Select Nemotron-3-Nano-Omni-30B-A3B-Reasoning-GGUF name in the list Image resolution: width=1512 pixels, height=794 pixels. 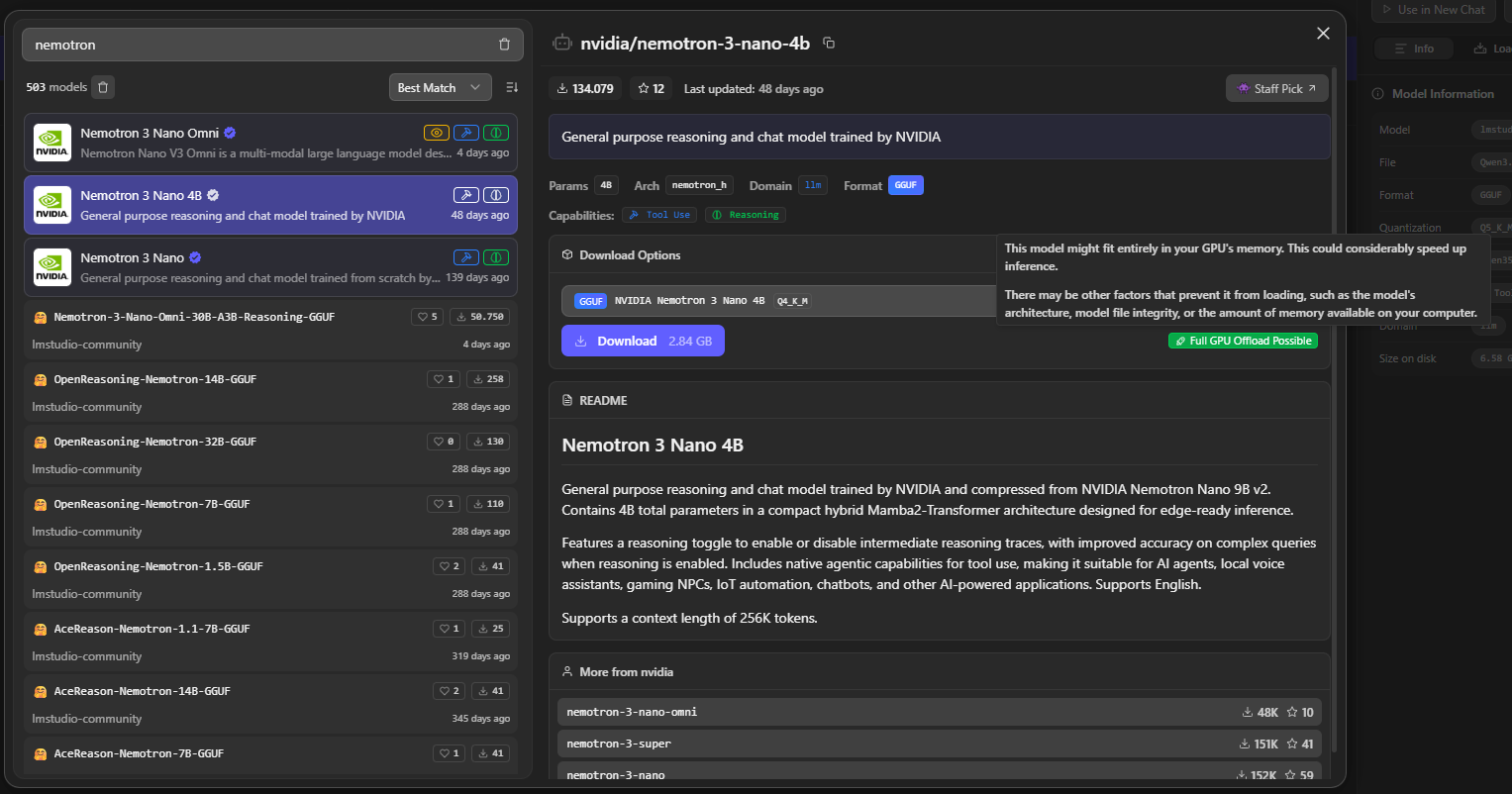click(194, 317)
